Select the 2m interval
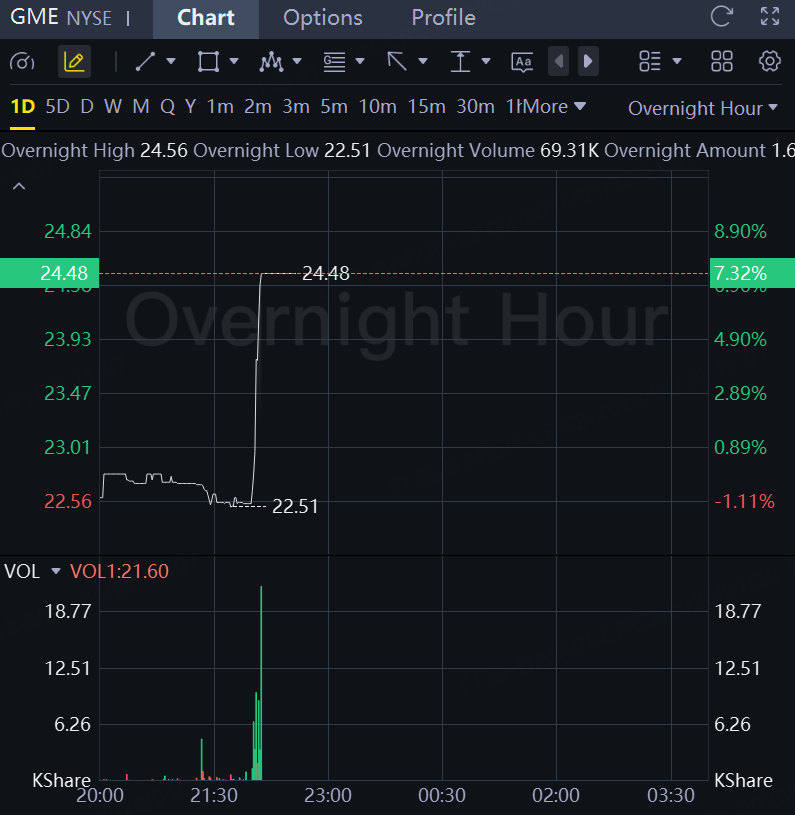This screenshot has height=815, width=795. tap(258, 107)
